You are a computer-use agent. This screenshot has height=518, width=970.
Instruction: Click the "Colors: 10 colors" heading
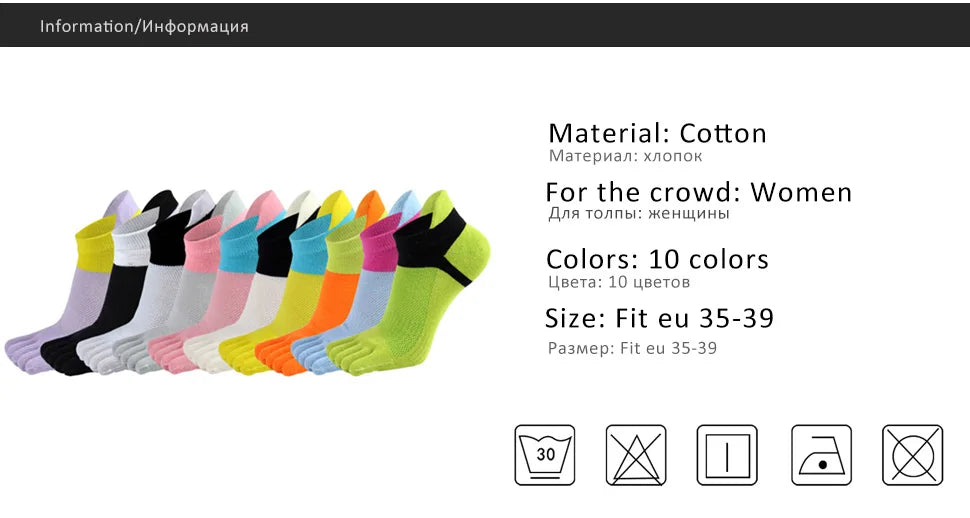pyautogui.click(x=657, y=260)
